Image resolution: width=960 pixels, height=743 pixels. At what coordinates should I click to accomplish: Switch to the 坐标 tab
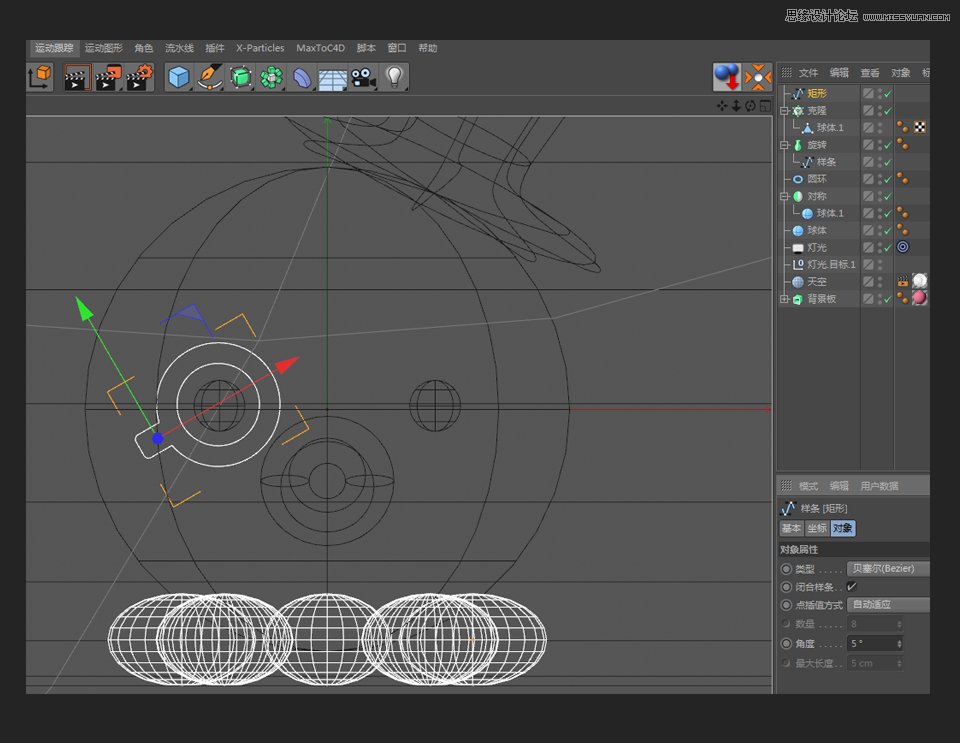(x=817, y=529)
